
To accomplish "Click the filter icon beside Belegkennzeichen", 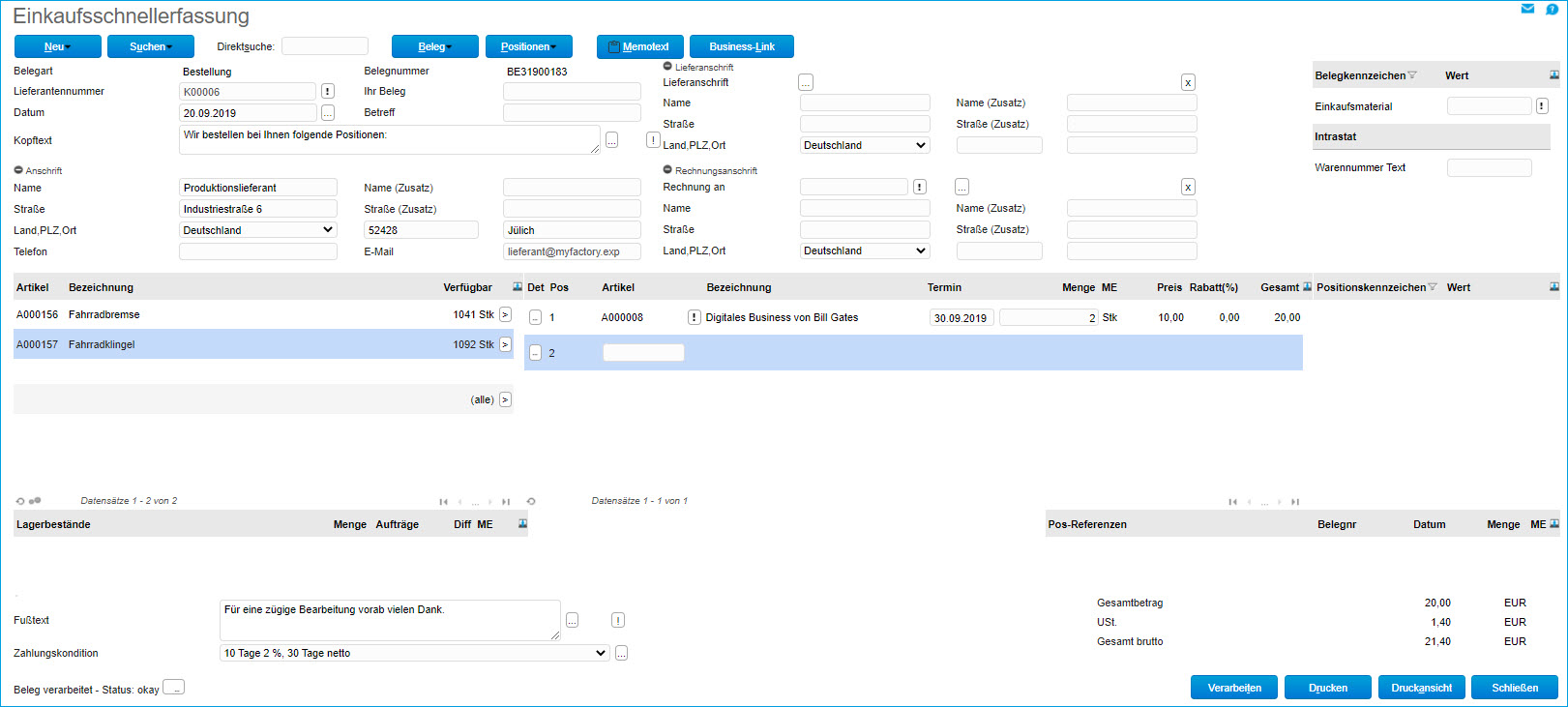I will [x=1412, y=75].
